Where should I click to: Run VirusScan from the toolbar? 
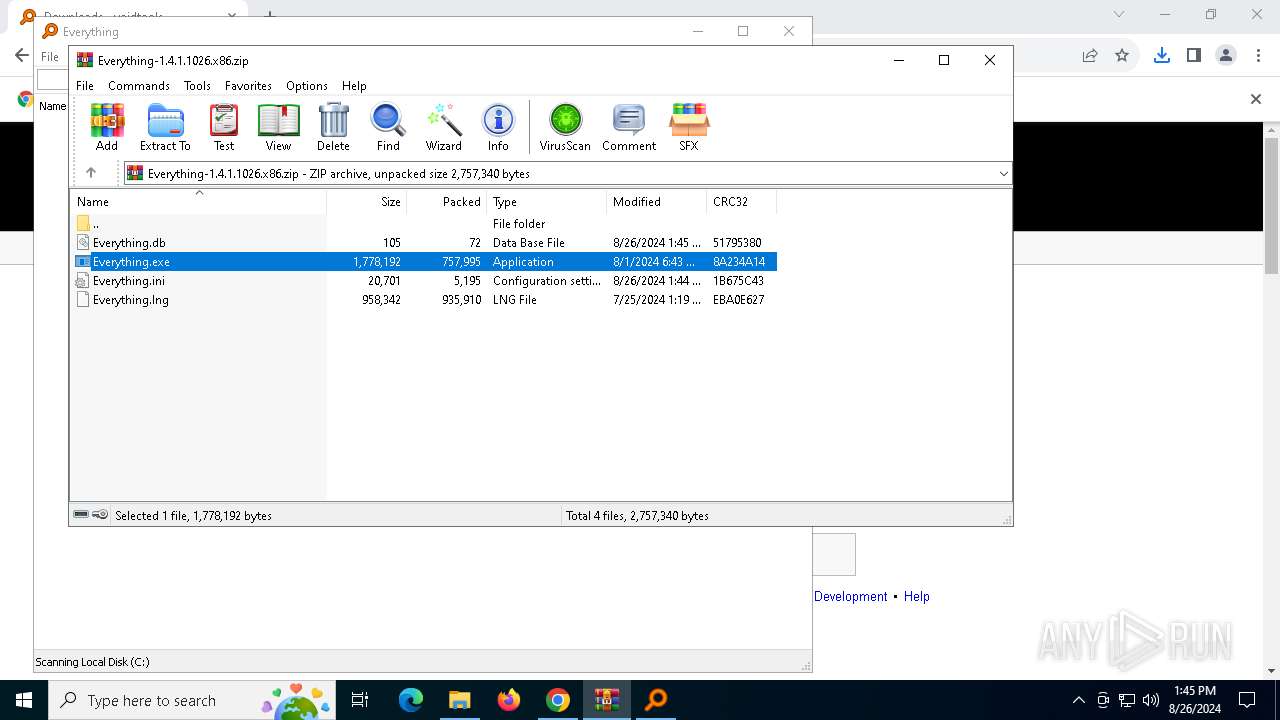click(565, 126)
